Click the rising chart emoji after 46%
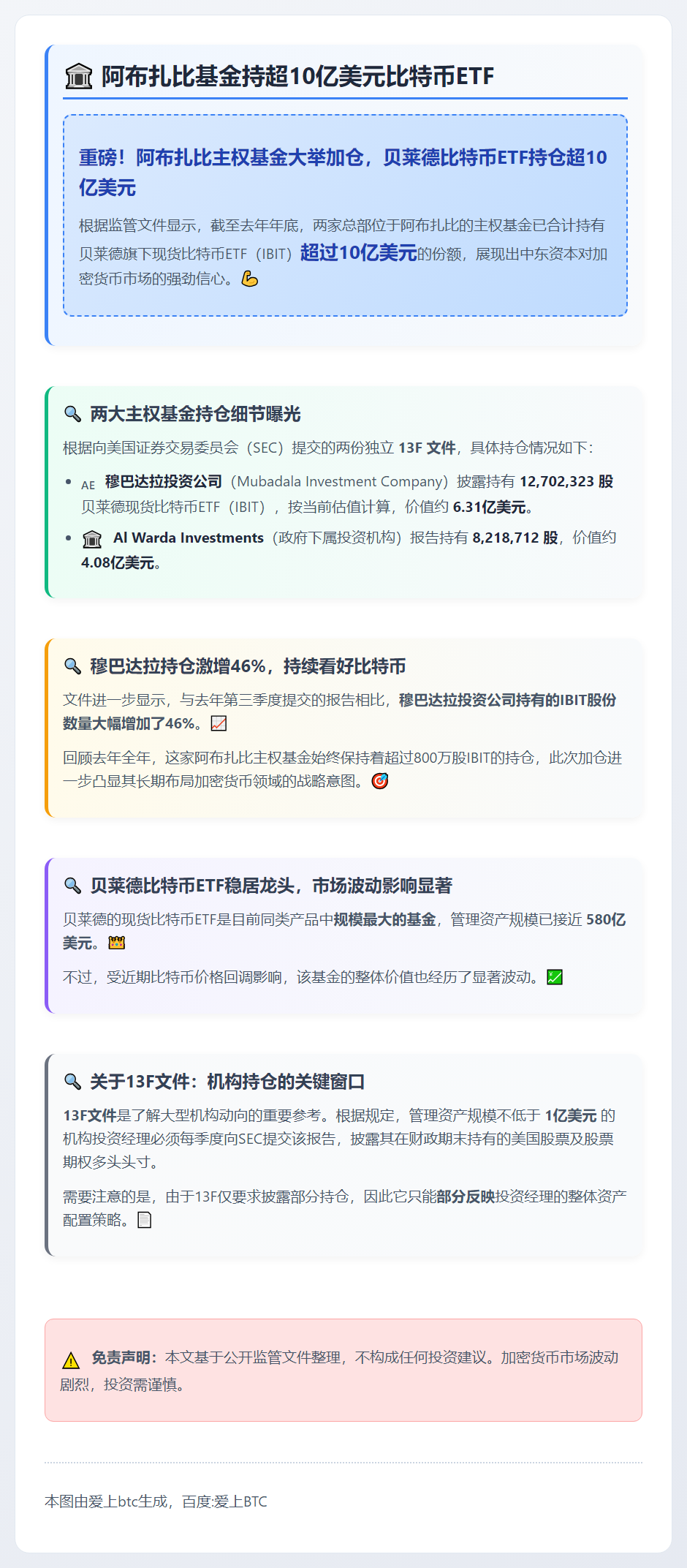This screenshot has height=1568, width=687. (219, 723)
